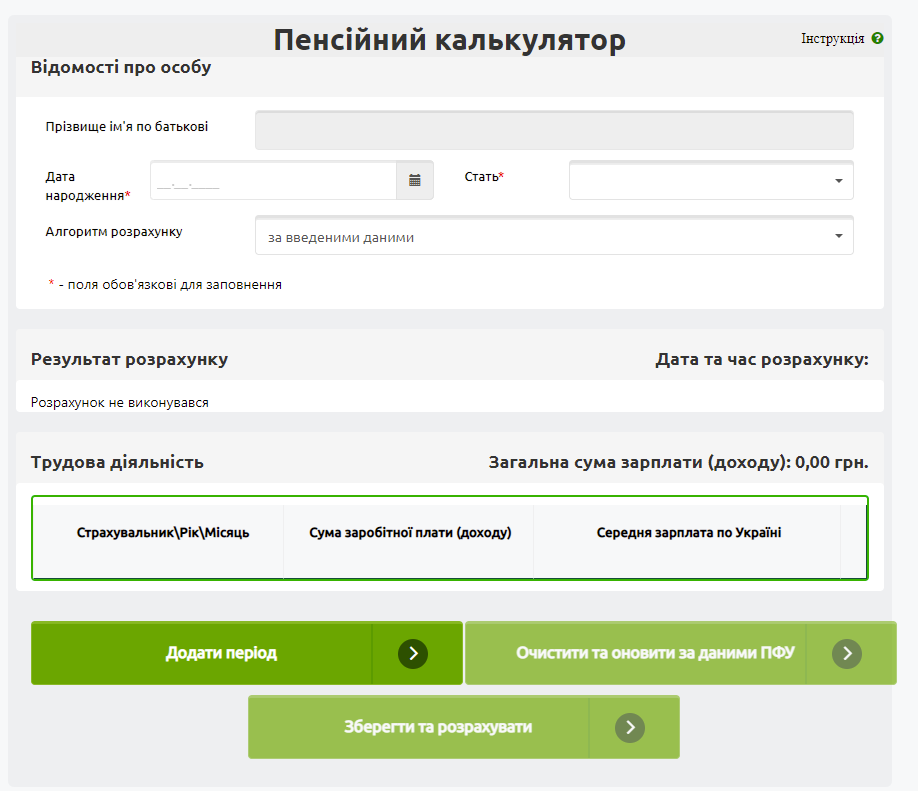Click arrow icon on Зберегти та розрахувати button

(629, 728)
